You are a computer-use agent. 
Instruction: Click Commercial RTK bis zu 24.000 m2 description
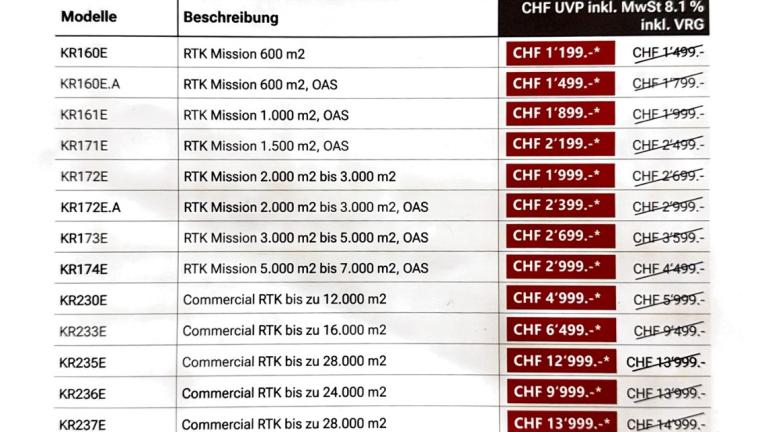(284, 393)
